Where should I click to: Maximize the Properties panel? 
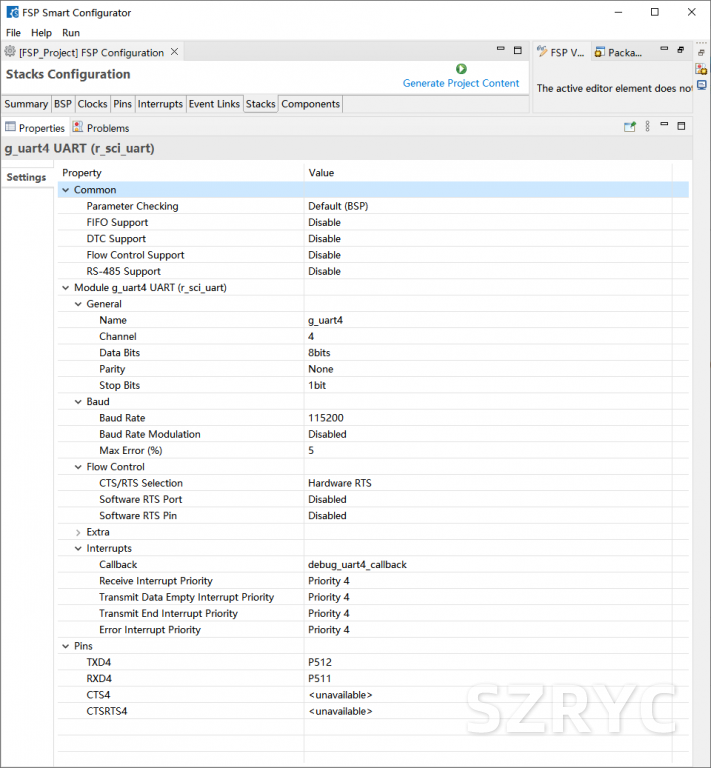coord(681,127)
